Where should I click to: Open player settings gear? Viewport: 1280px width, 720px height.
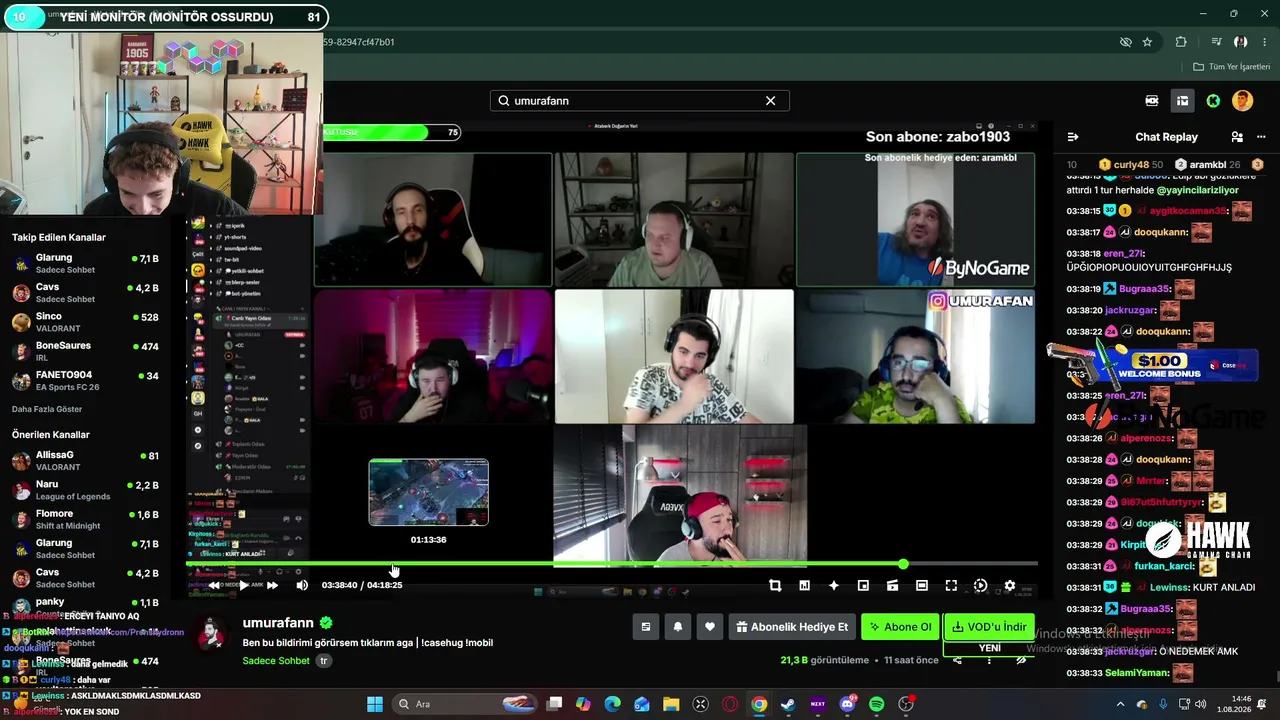1010,585
